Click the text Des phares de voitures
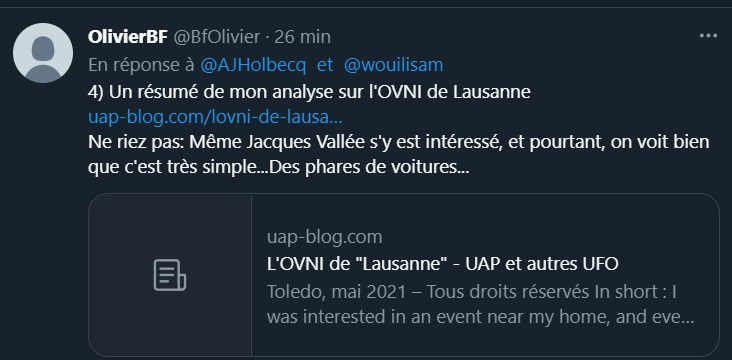 point(370,168)
